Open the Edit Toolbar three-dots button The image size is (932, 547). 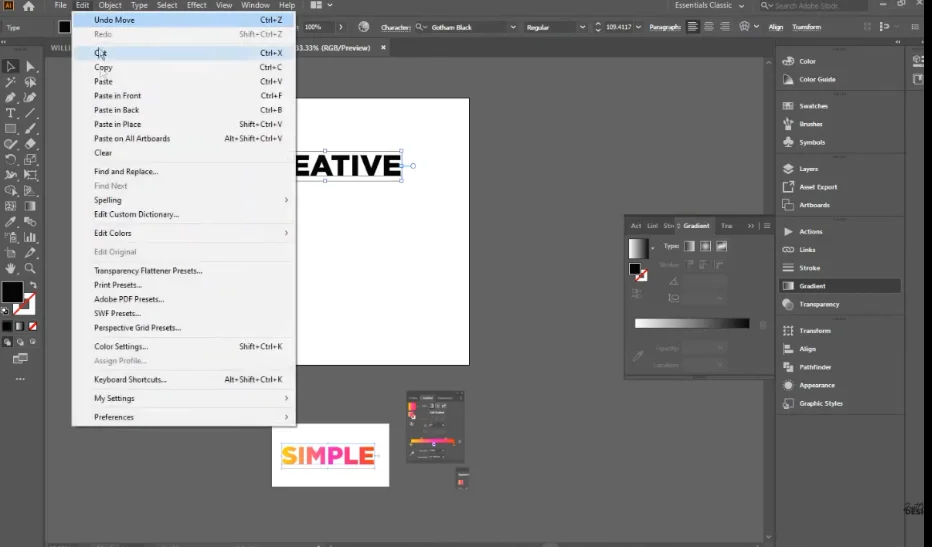[x=20, y=379]
